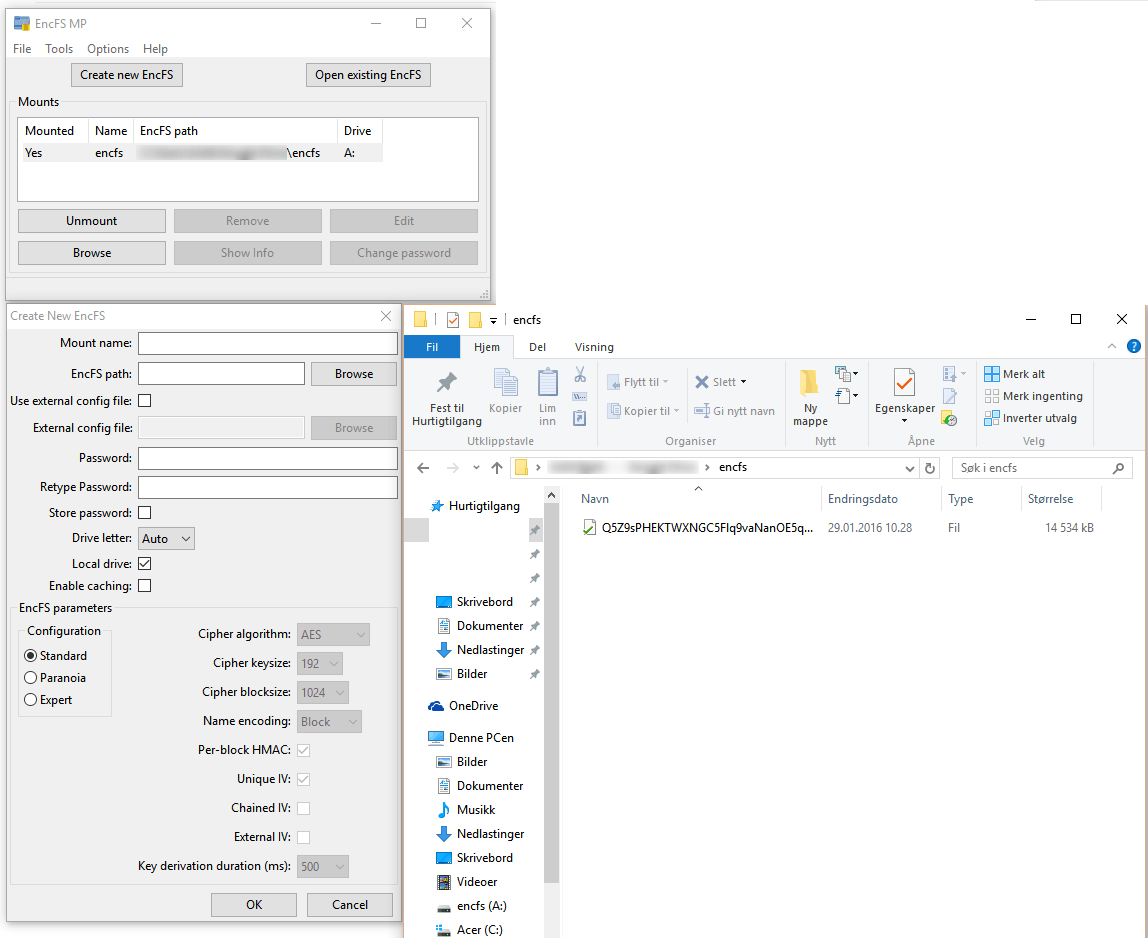The width and height of the screenshot is (1148, 938).
Task: Click the refresh icon beside address bar
Action: point(931,468)
